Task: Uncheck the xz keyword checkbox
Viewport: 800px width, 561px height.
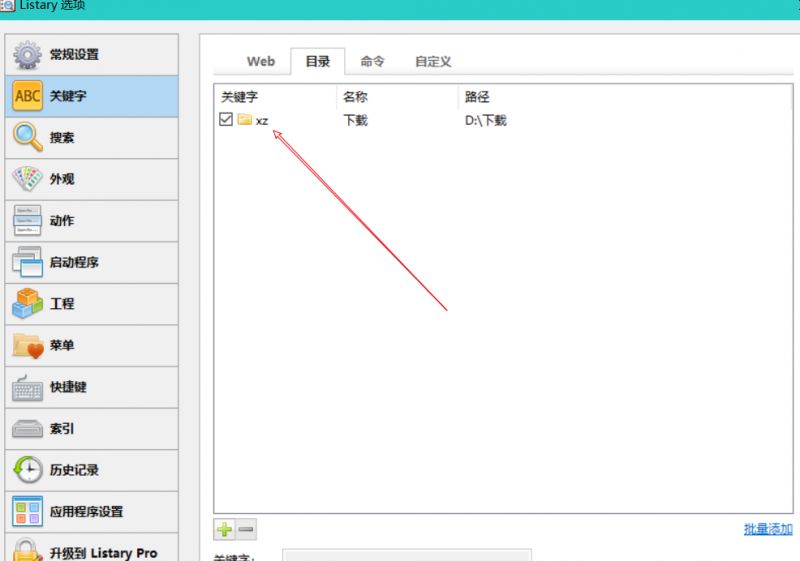Action: (226, 119)
